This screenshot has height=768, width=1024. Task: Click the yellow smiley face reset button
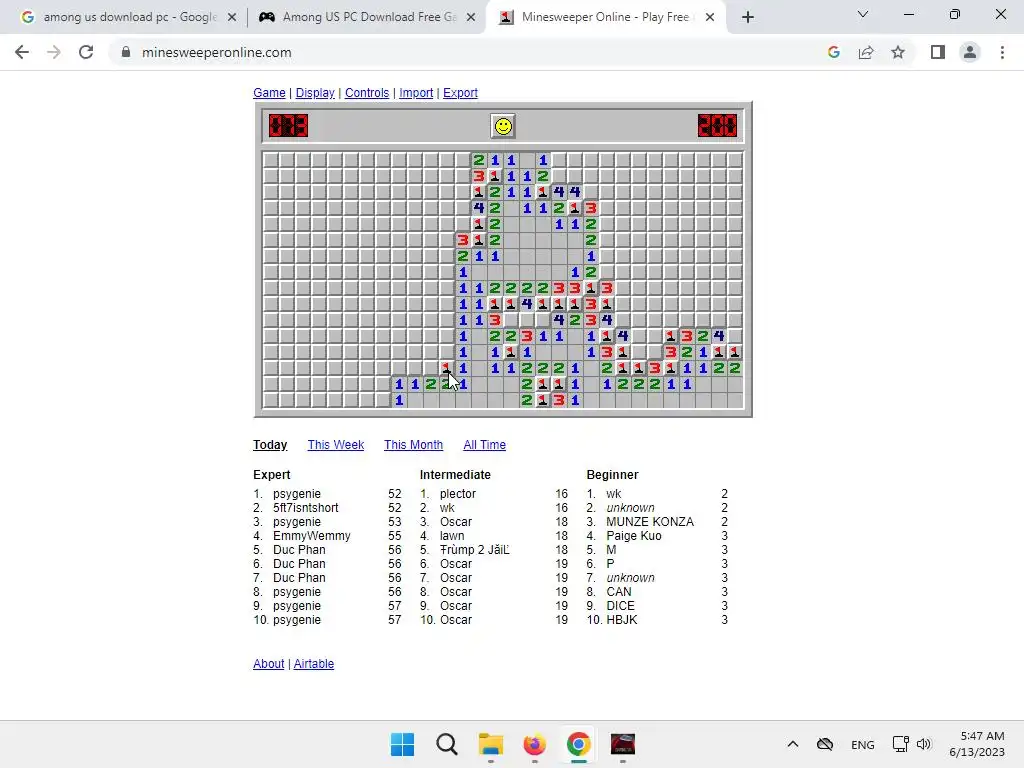503,126
